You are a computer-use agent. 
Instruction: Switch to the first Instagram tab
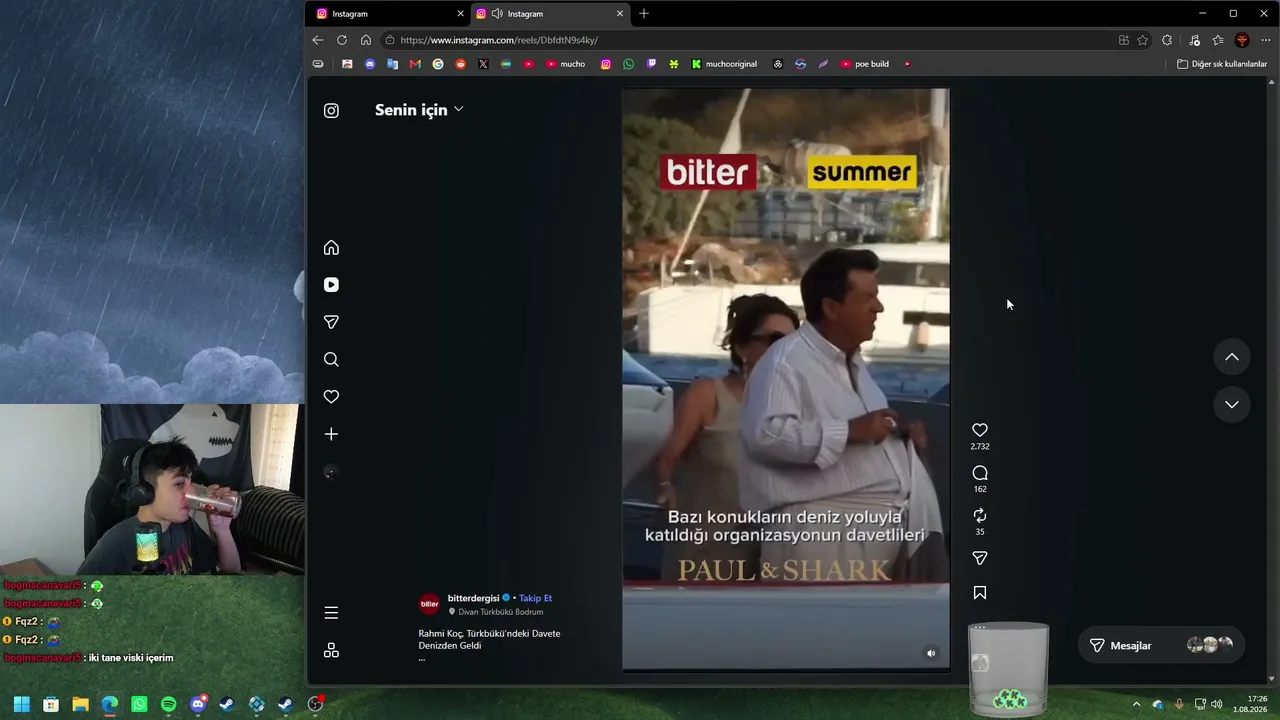[388, 14]
